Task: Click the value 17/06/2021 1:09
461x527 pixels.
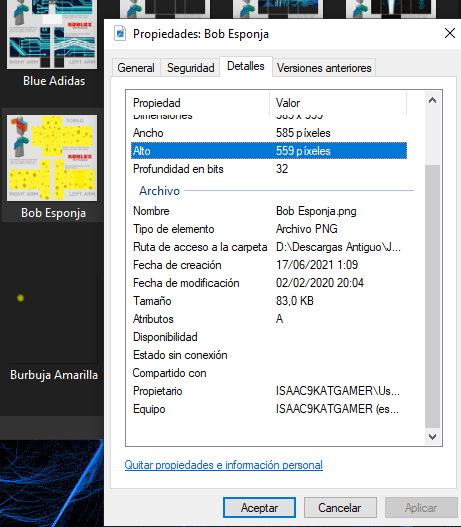Action: coord(317,265)
